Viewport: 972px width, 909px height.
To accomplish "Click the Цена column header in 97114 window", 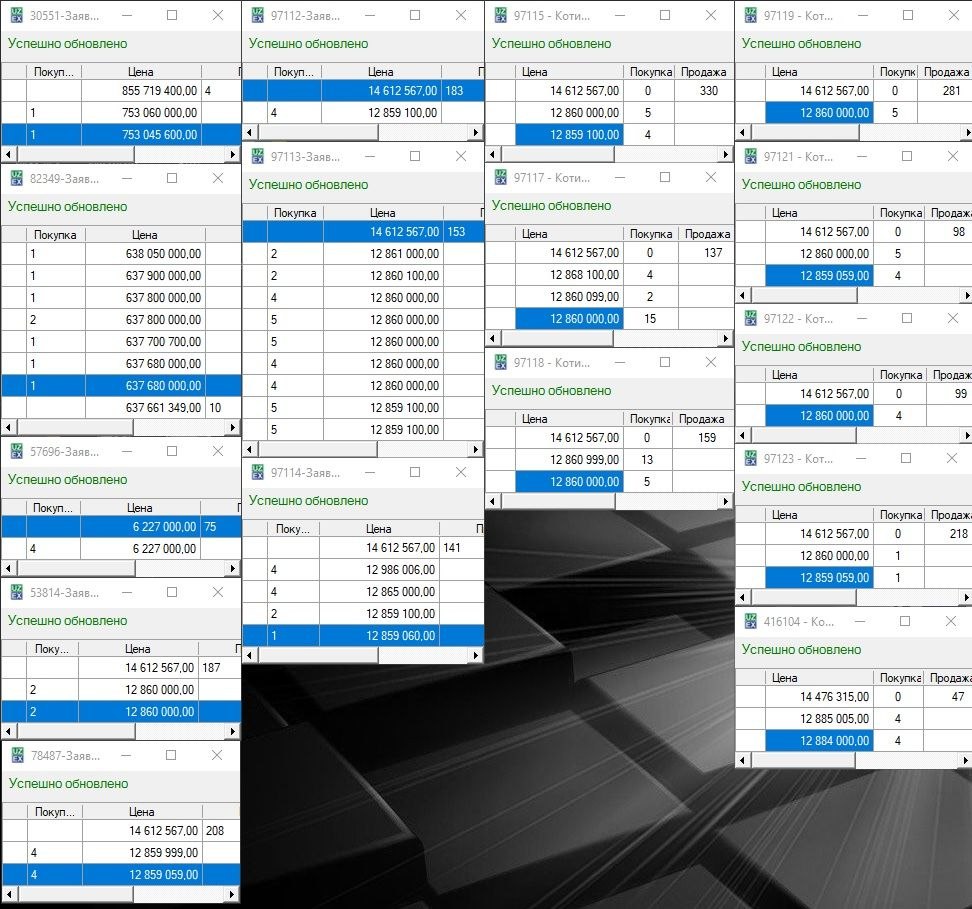I will [x=378, y=529].
